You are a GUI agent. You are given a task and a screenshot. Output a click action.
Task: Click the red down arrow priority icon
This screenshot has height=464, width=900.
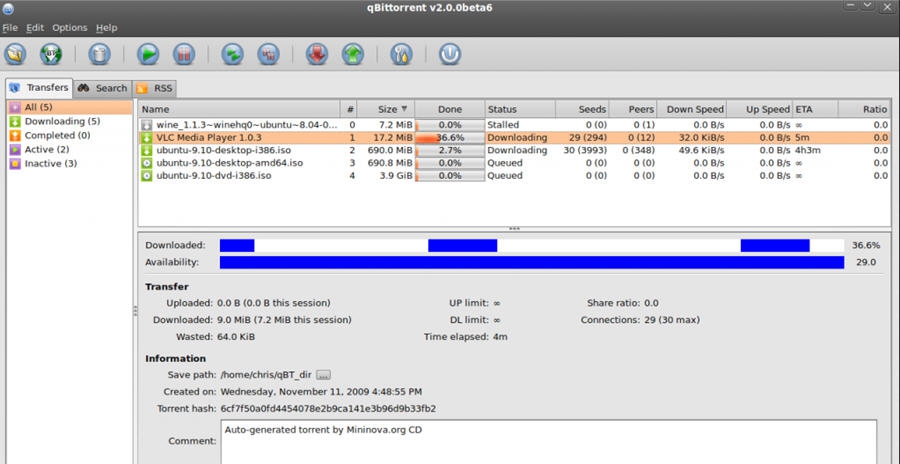[317, 53]
